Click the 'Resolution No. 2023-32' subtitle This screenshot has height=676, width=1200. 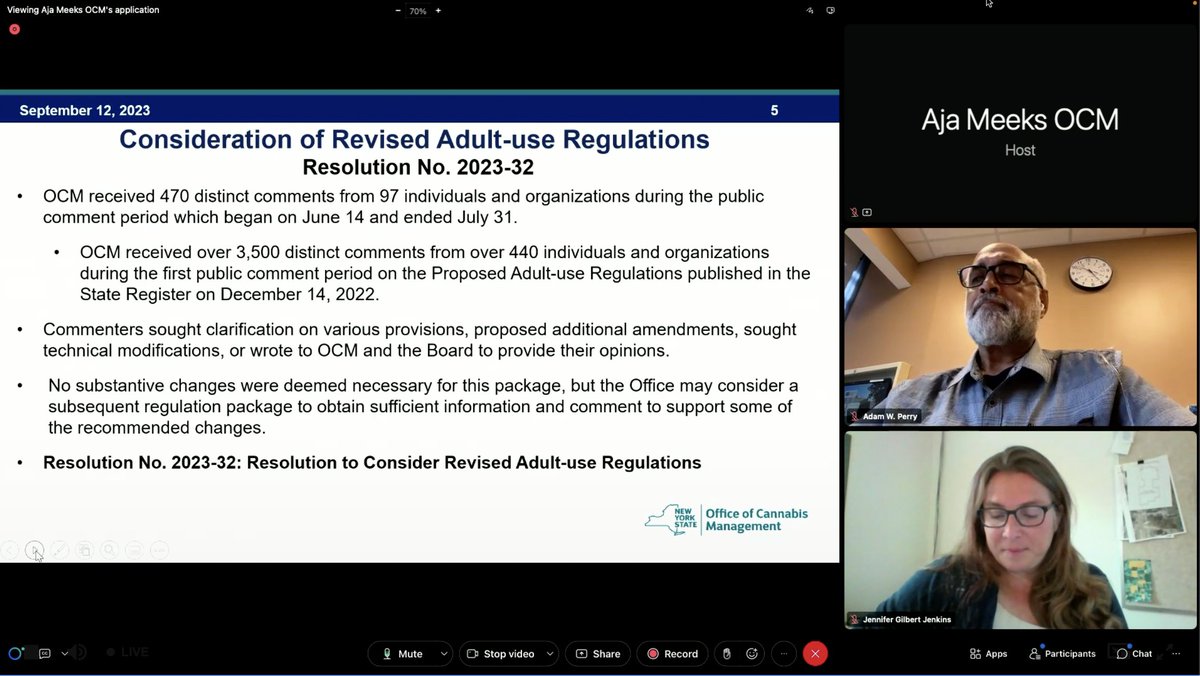coord(418,167)
